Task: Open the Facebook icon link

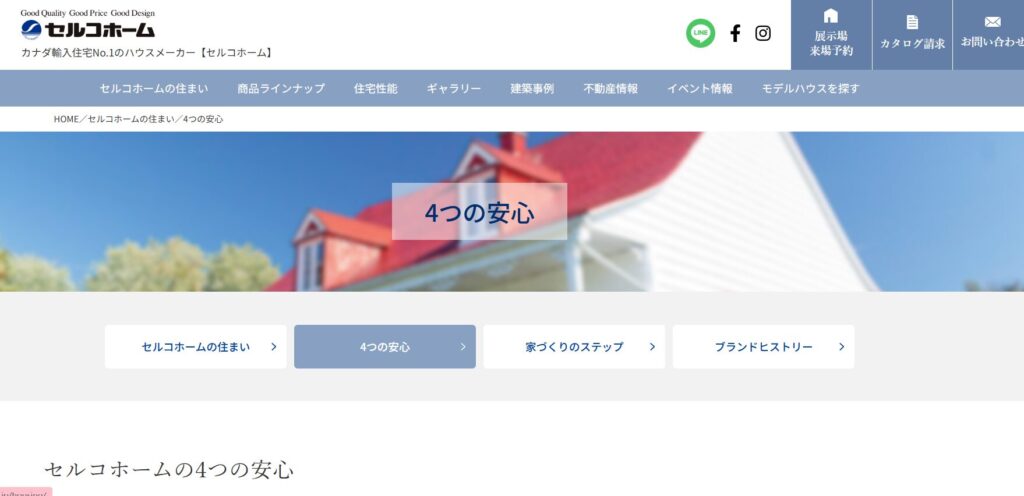Action: click(x=735, y=33)
